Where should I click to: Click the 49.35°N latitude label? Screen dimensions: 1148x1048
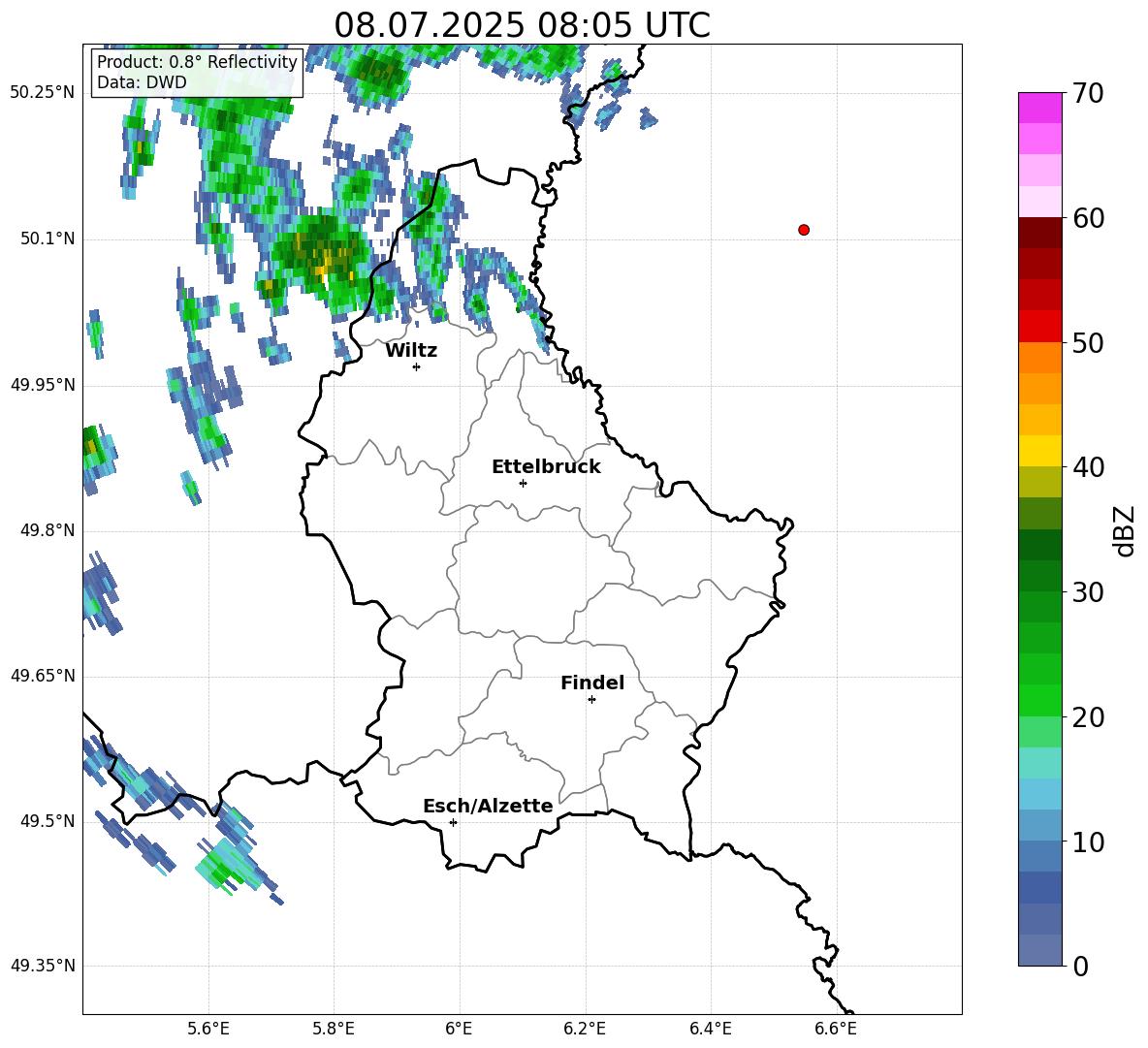43,966
